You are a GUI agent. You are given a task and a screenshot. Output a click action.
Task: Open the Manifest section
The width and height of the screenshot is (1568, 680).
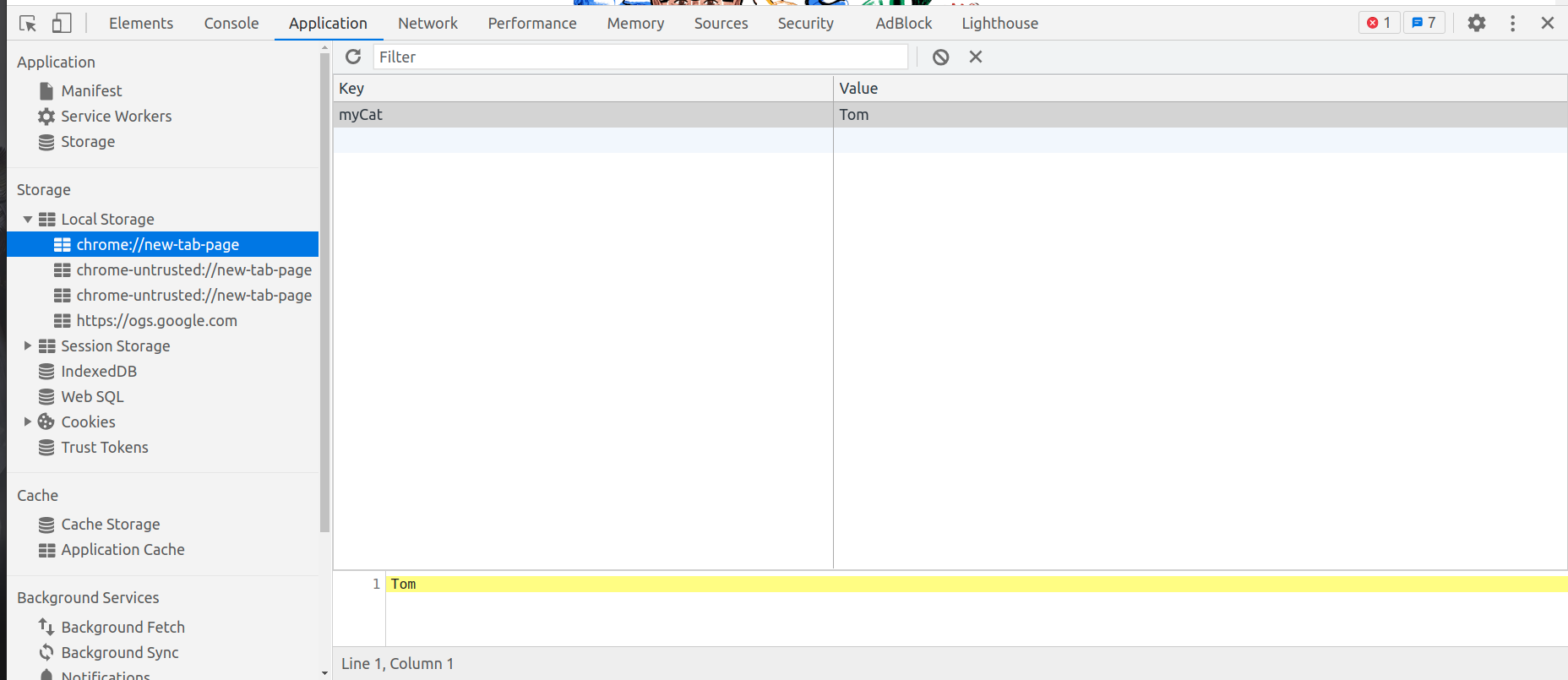91,90
